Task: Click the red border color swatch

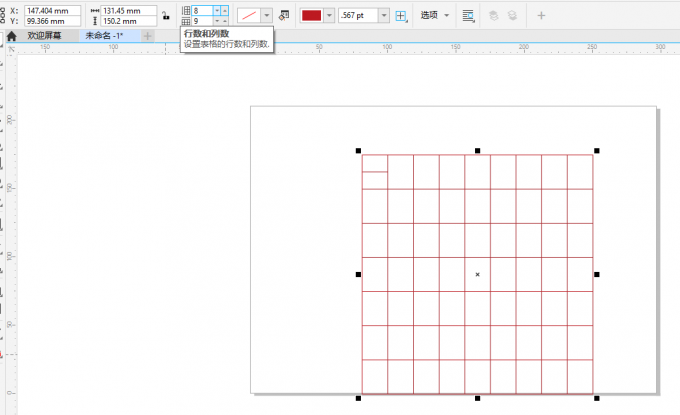Action: pos(311,16)
